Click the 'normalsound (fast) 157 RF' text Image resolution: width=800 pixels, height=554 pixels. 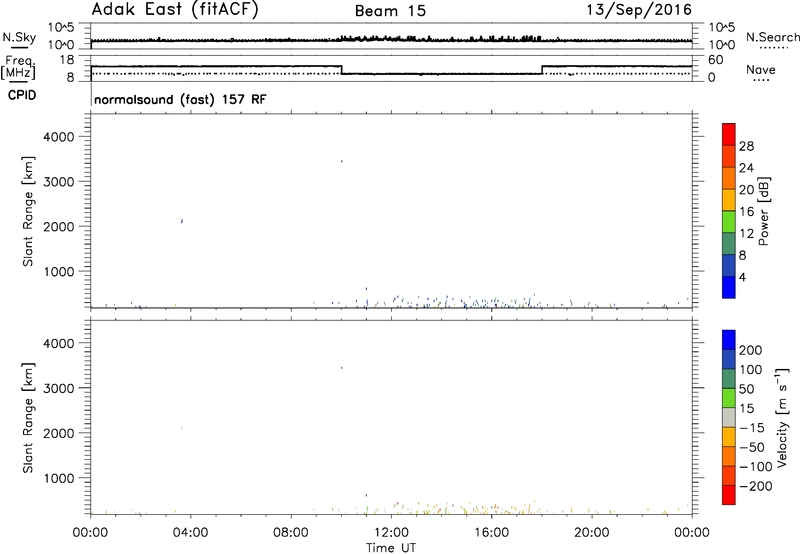click(x=180, y=99)
